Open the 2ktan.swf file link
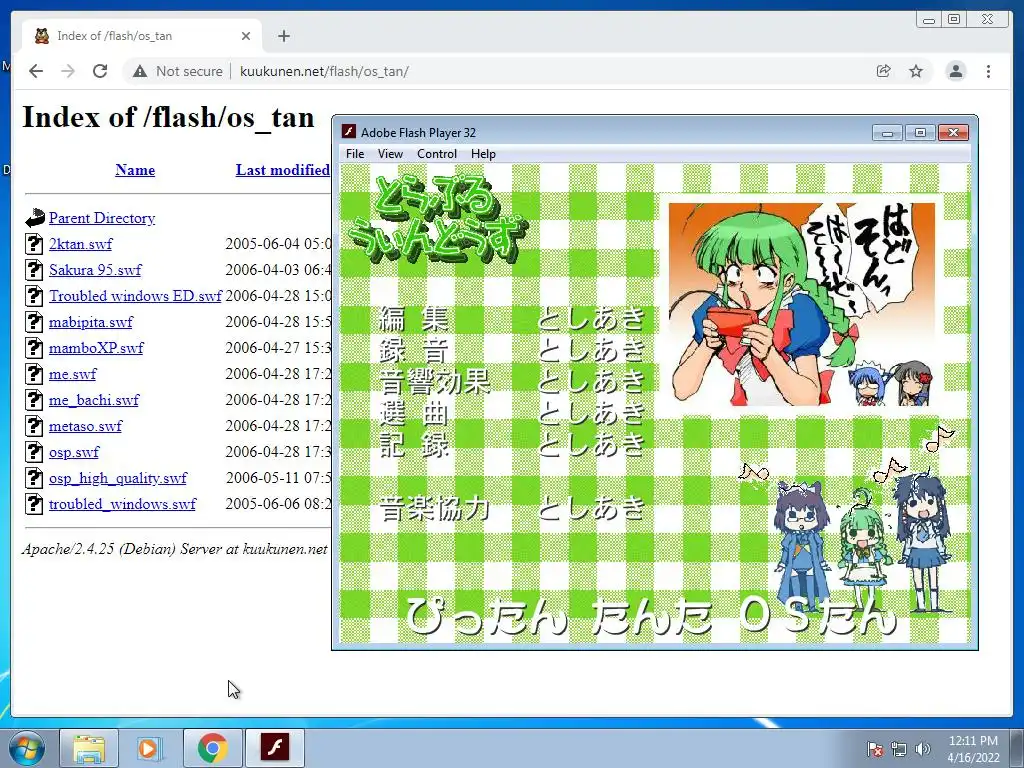Image resolution: width=1024 pixels, height=768 pixels. click(80, 244)
